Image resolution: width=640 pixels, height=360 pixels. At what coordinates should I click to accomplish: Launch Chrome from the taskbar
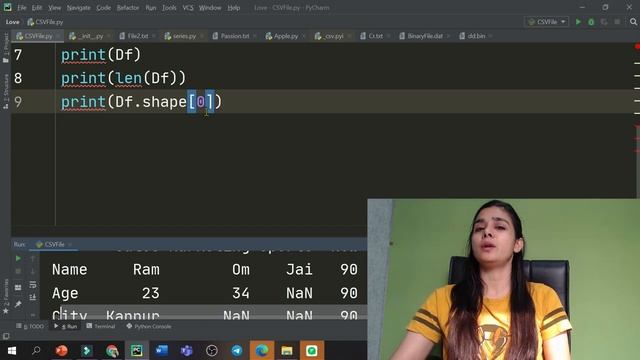click(x=112, y=351)
